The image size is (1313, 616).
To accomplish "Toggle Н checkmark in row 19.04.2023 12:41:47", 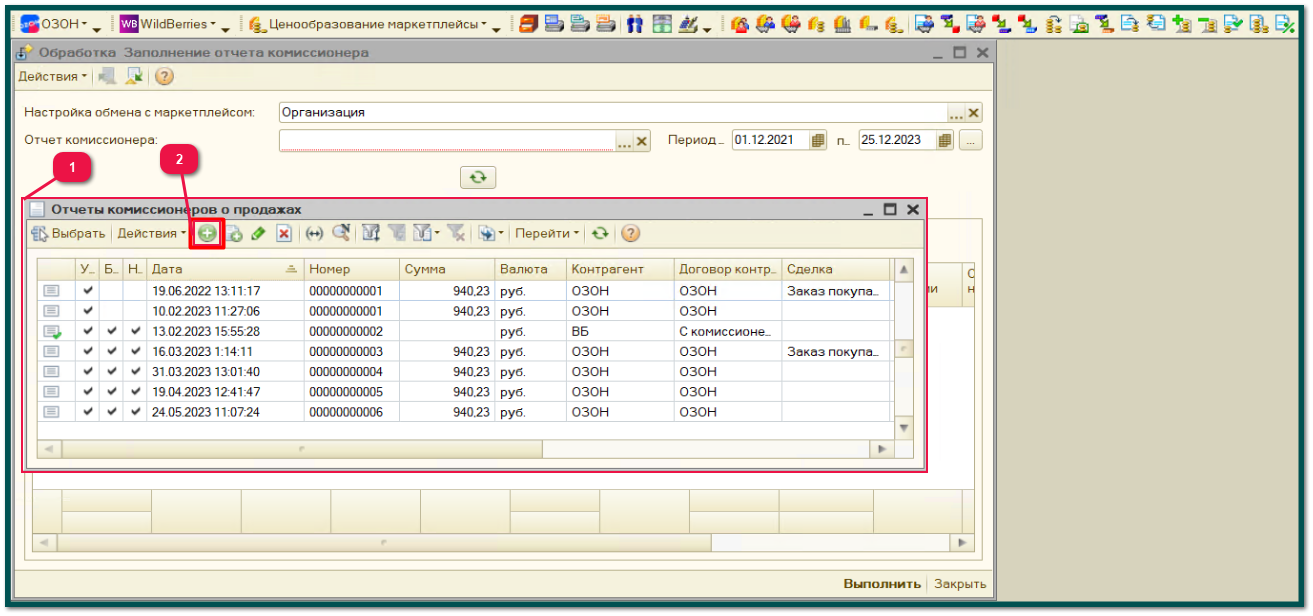I will pyautogui.click(x=136, y=391).
